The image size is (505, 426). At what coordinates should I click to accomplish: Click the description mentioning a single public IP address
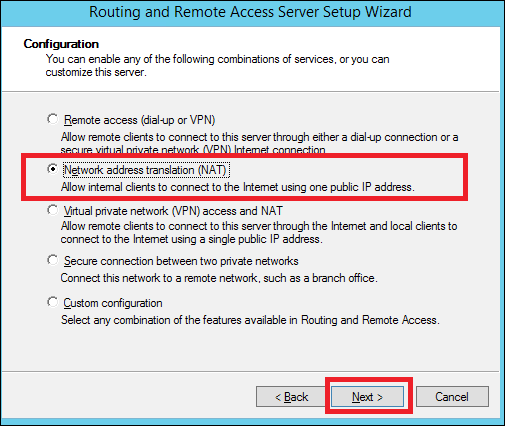tap(259, 233)
